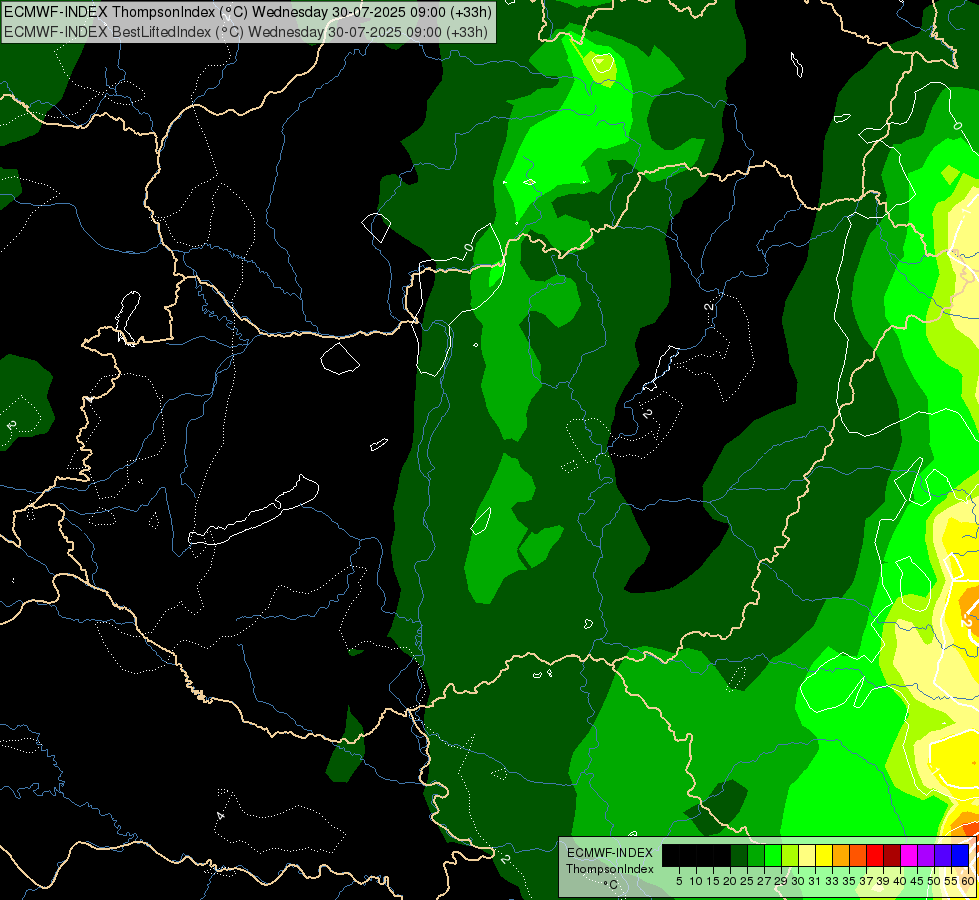Choose the orange 33–35 legend swatch

coord(841,855)
